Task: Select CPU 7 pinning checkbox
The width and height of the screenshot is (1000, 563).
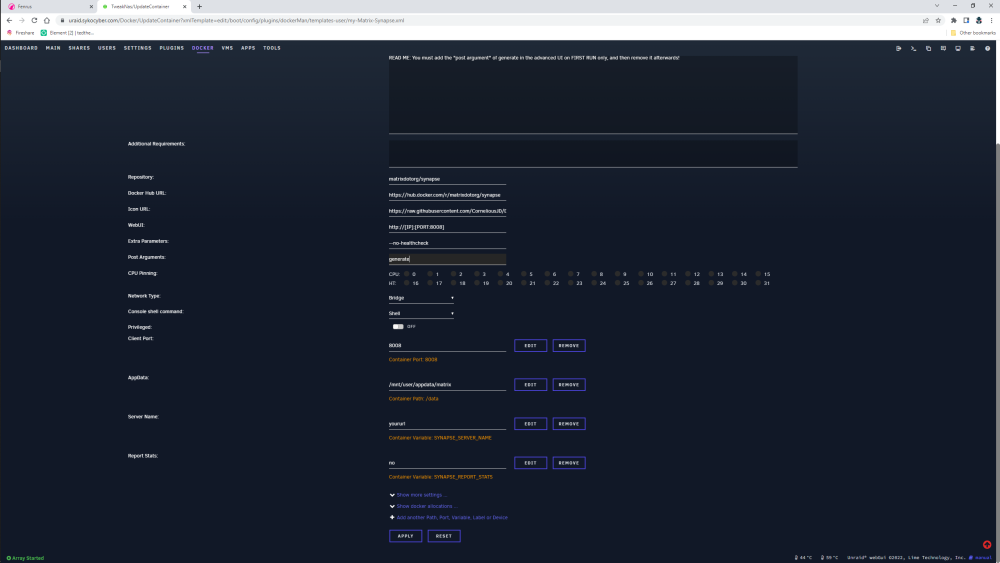Action: [571, 274]
